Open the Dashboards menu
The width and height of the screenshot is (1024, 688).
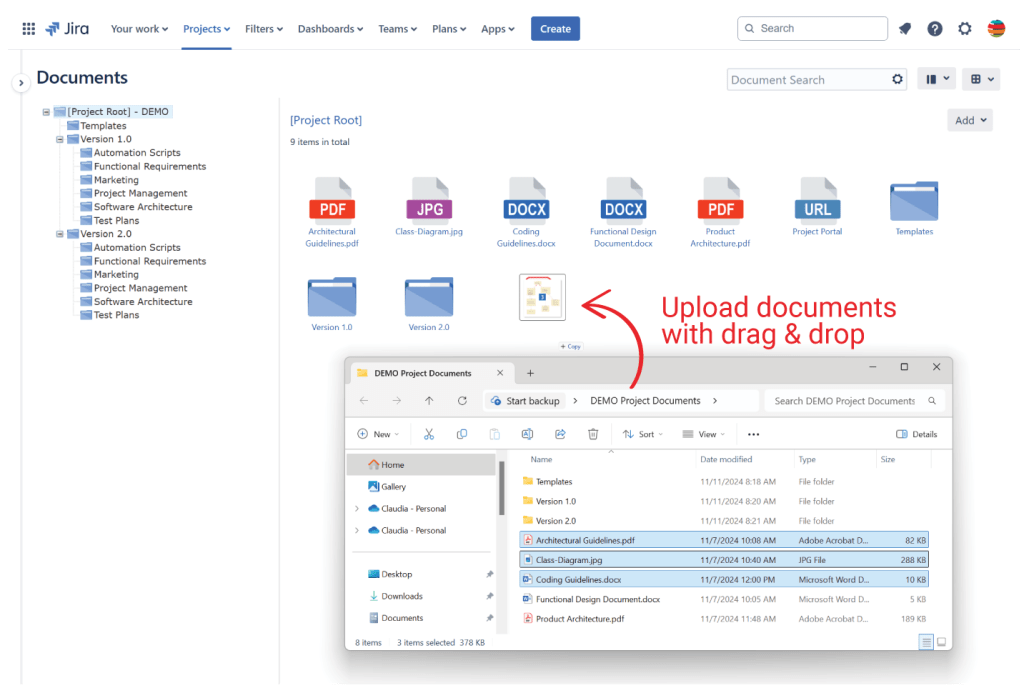[x=330, y=29]
